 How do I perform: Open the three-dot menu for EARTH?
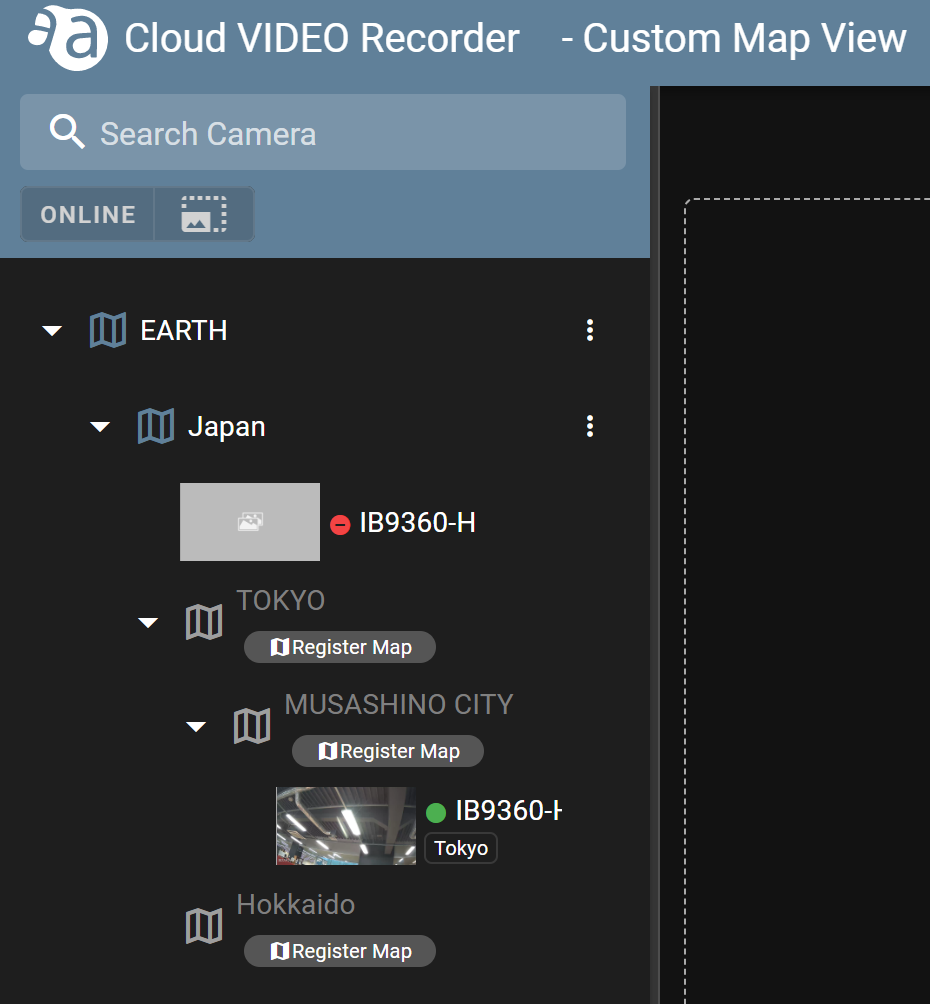(x=590, y=329)
